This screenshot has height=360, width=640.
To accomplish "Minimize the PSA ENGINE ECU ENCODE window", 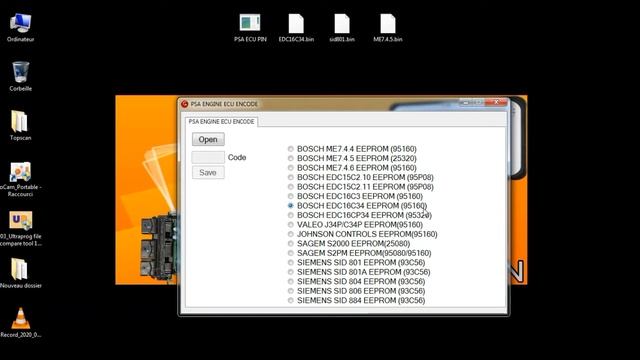I will click(466, 102).
